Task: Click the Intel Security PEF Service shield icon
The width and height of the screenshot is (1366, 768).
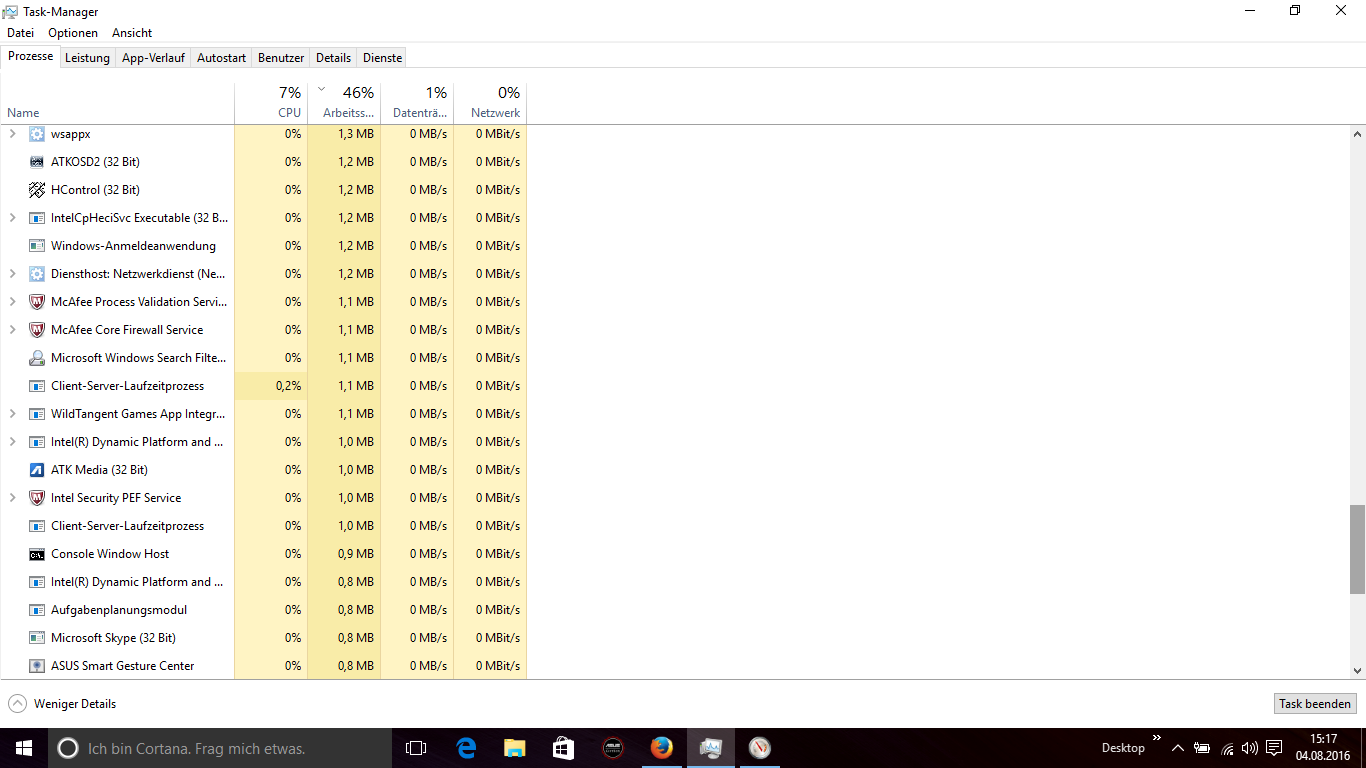Action: 37,498
